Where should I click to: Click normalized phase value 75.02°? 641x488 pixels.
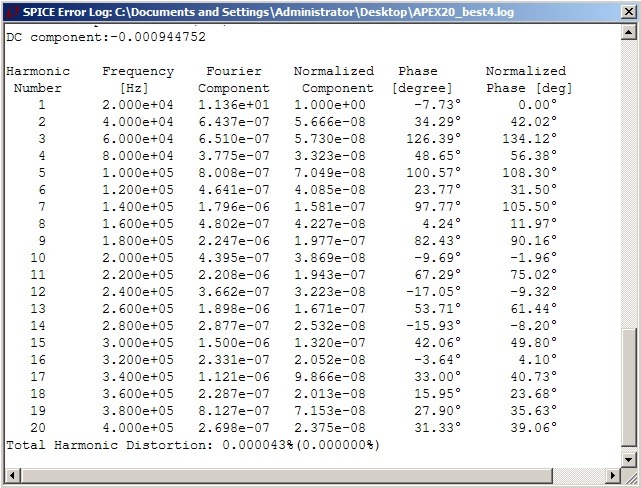coord(533,275)
